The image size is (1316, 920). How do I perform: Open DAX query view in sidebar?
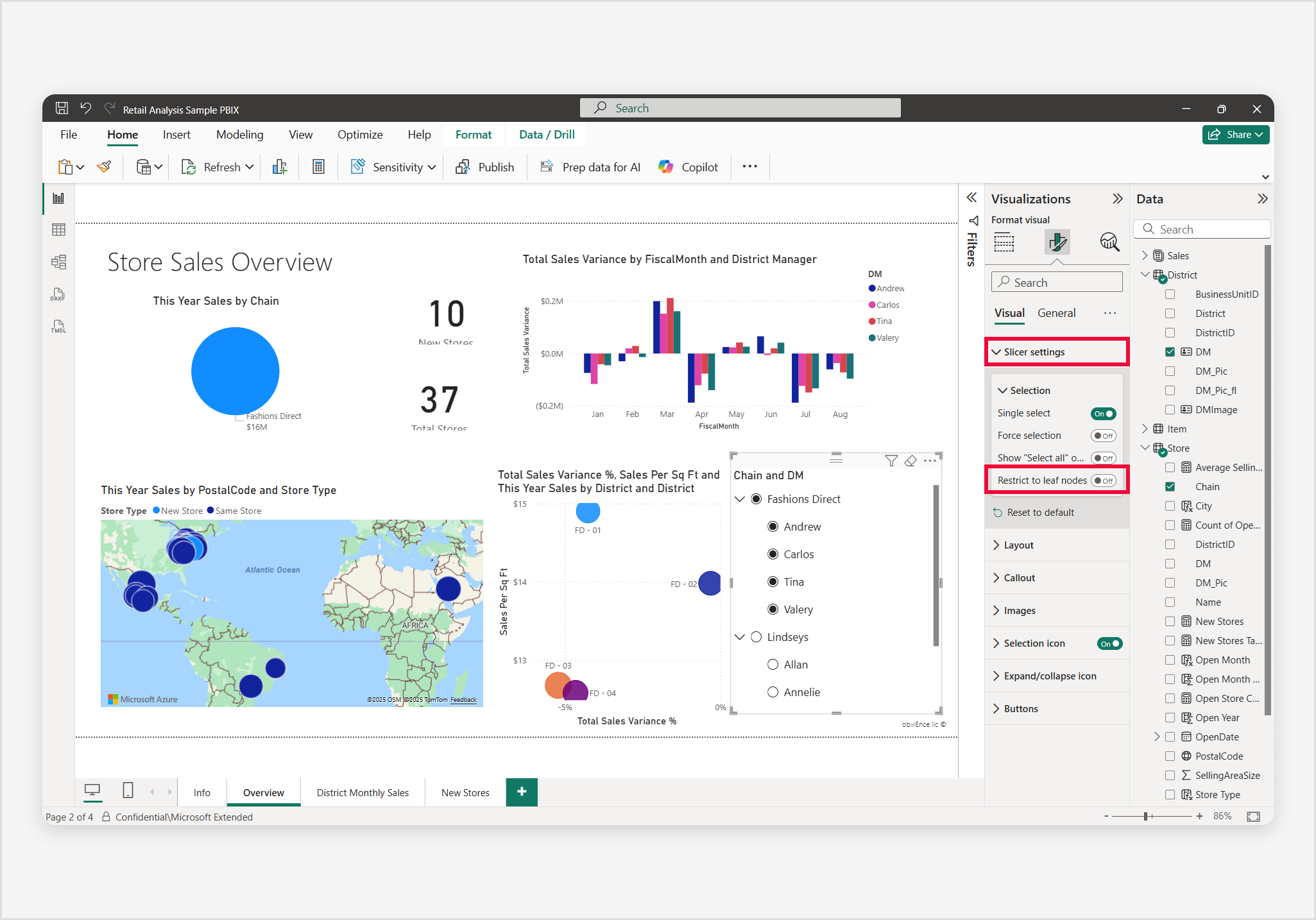tap(58, 294)
